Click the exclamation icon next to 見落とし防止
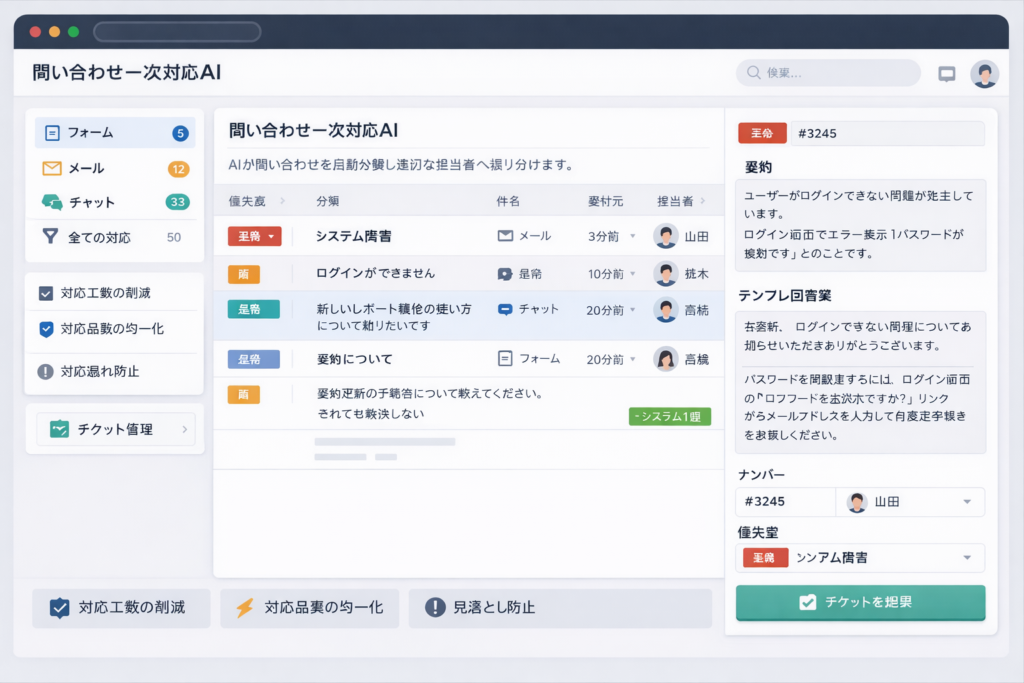The image size is (1024, 683). (x=435, y=607)
